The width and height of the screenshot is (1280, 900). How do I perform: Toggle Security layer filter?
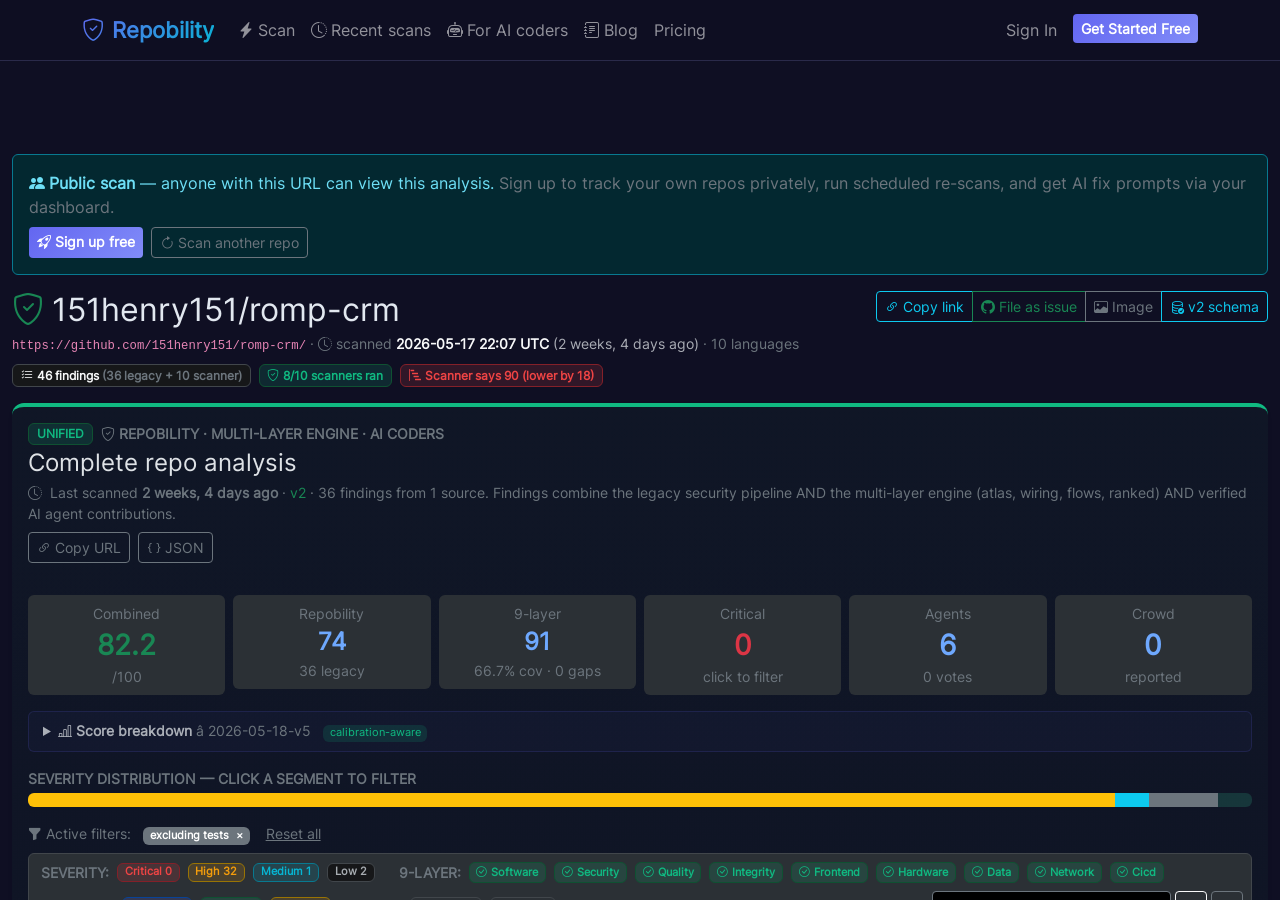tap(590, 872)
